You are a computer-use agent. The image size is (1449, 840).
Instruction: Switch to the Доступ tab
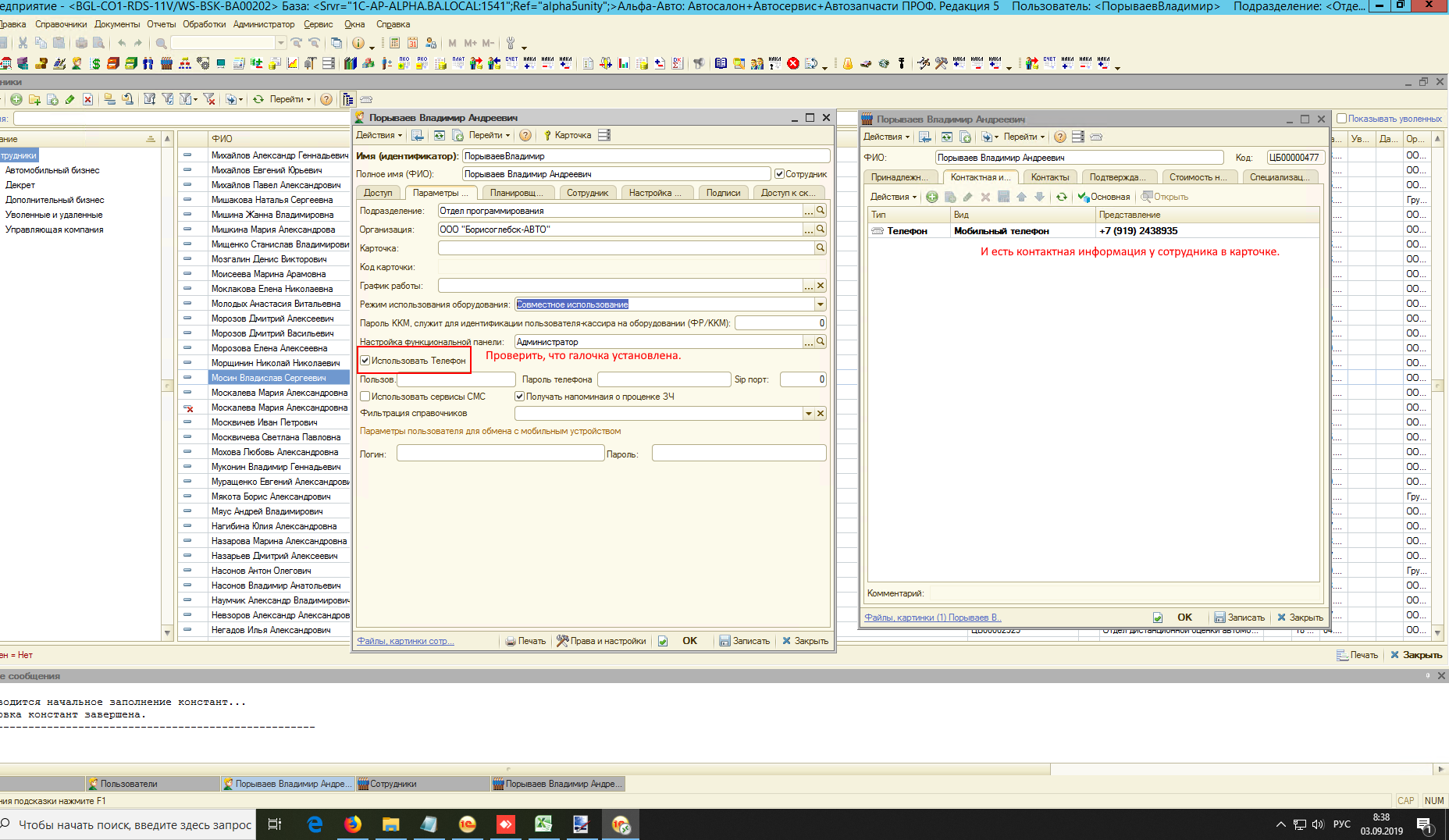[378, 193]
